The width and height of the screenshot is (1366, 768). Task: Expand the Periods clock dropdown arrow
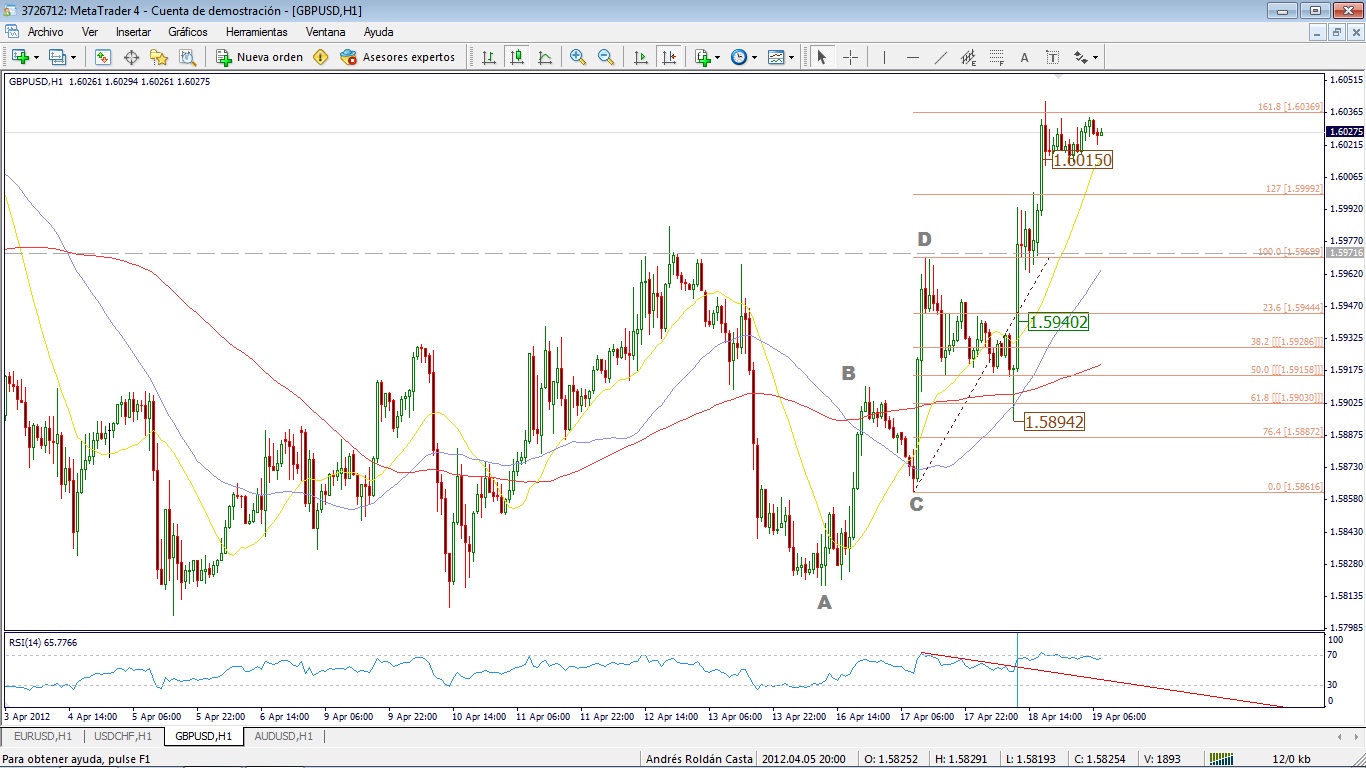pyautogui.click(x=754, y=57)
